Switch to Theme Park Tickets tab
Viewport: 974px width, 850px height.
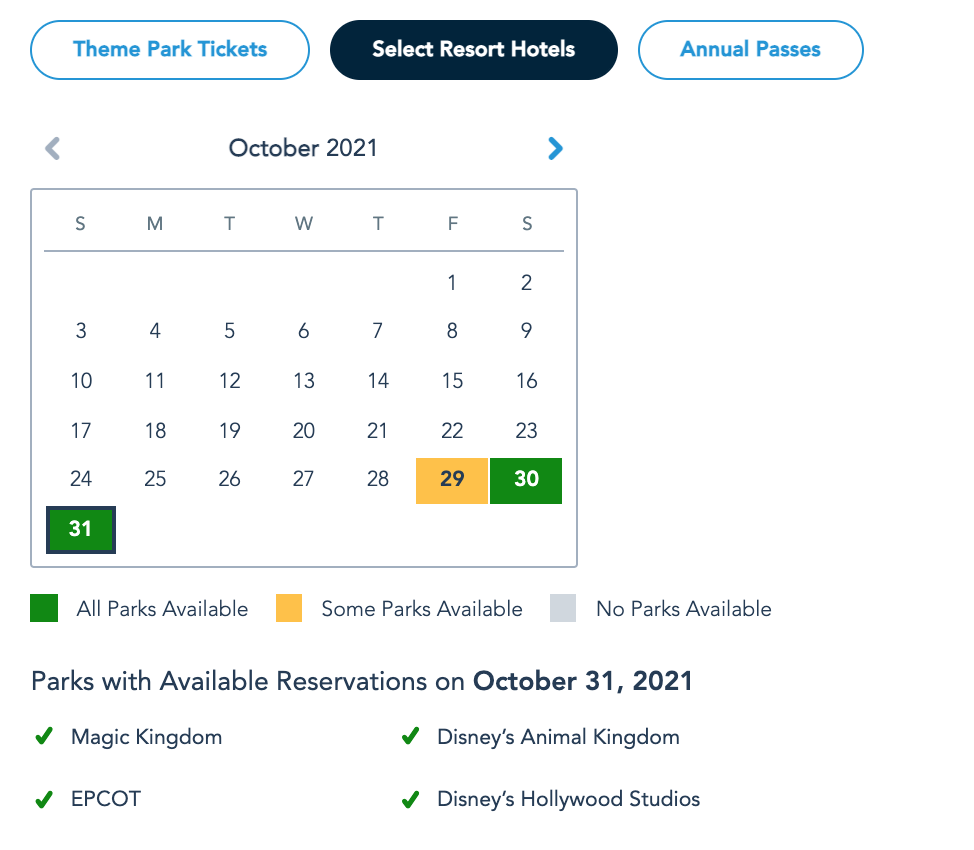tap(170, 49)
